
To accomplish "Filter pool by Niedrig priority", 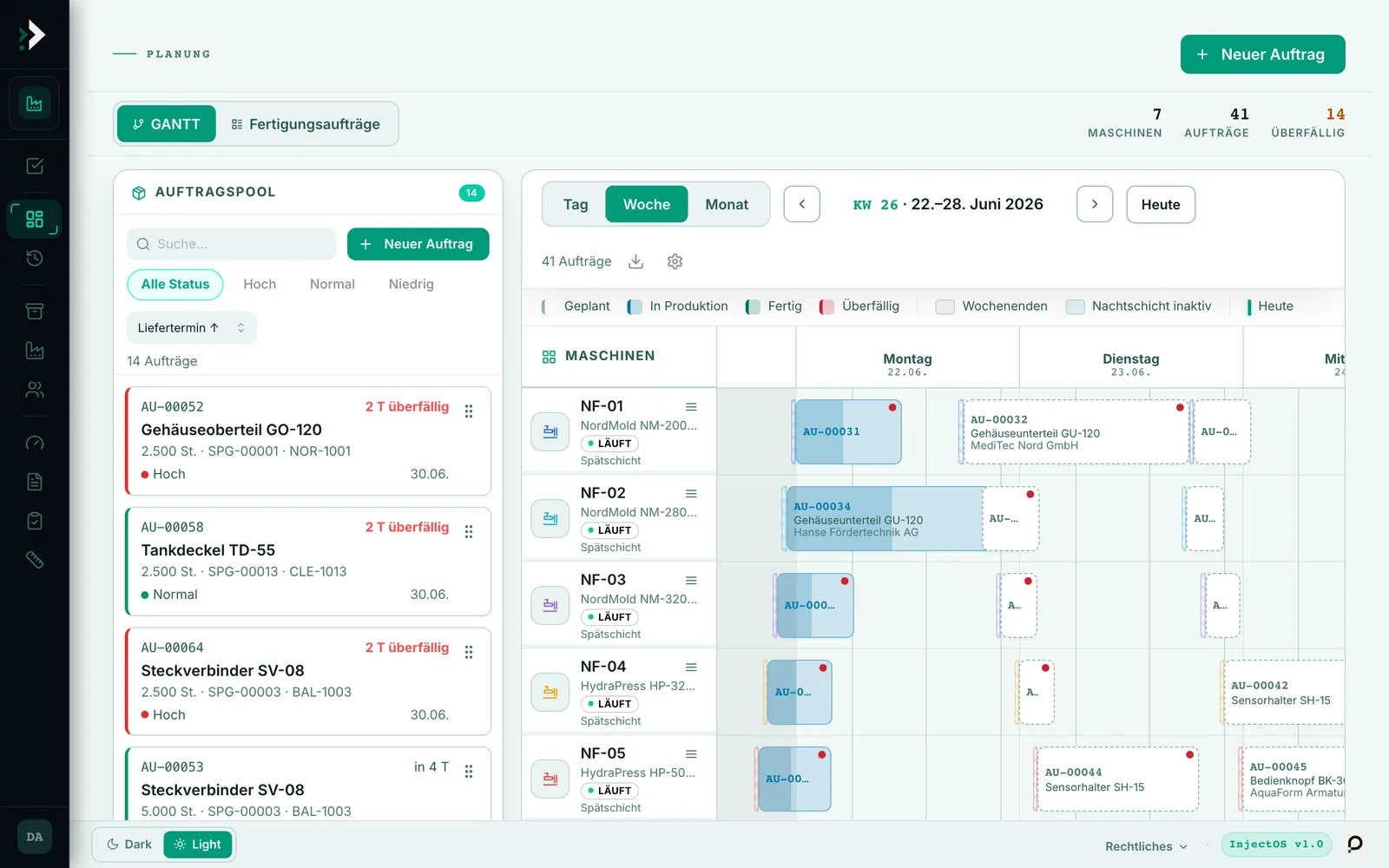I will (411, 285).
